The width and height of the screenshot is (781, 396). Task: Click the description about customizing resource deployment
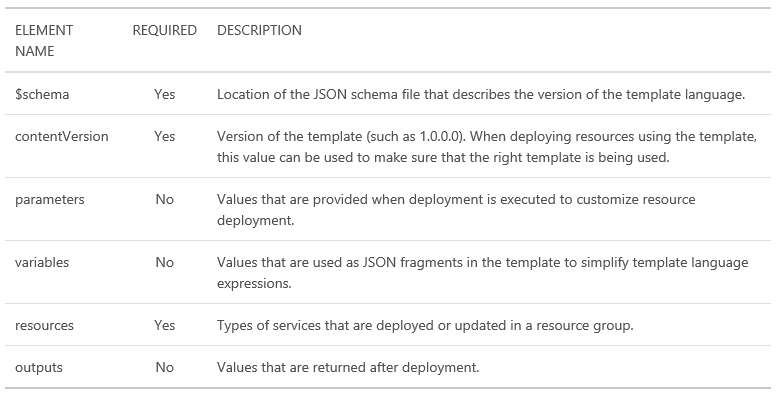tap(456, 210)
